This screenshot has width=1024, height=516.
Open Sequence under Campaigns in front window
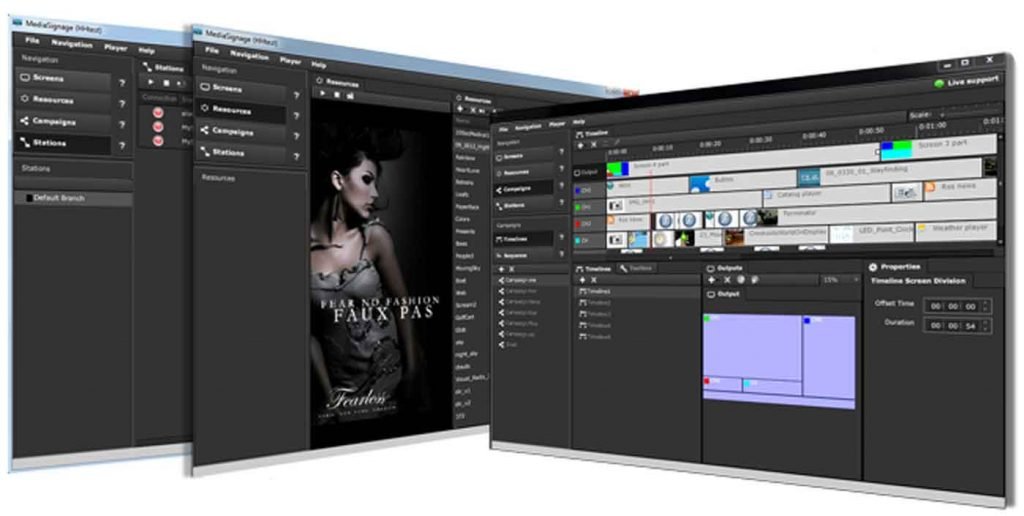coord(524,255)
